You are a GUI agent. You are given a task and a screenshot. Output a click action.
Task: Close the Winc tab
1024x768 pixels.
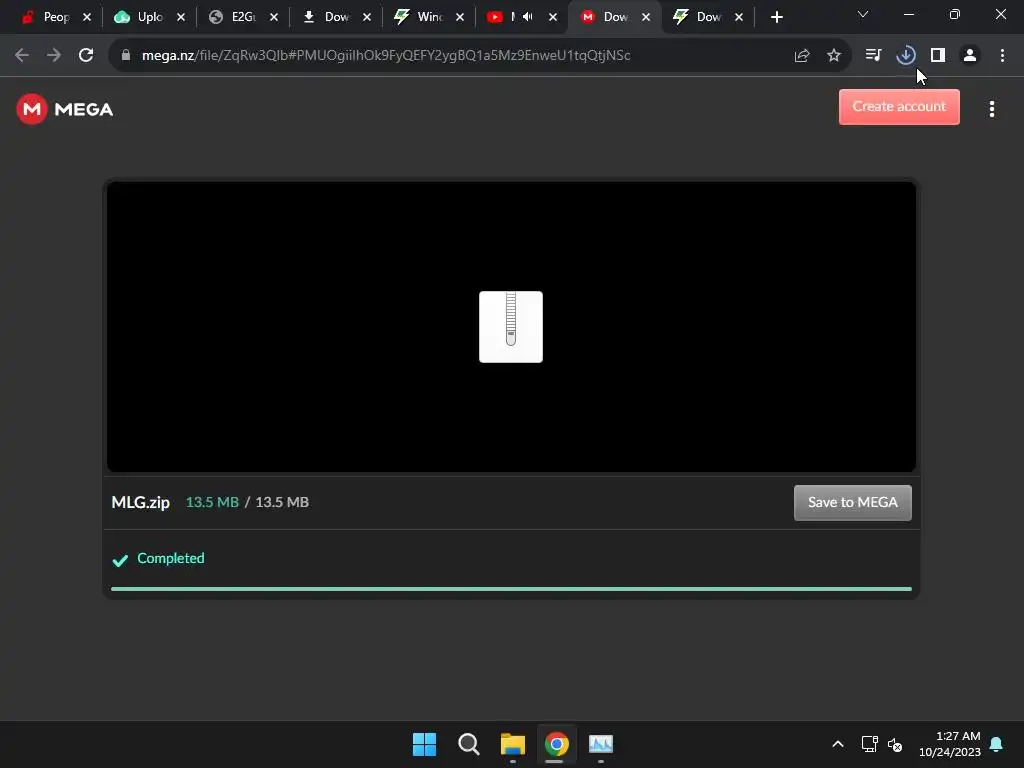click(460, 17)
